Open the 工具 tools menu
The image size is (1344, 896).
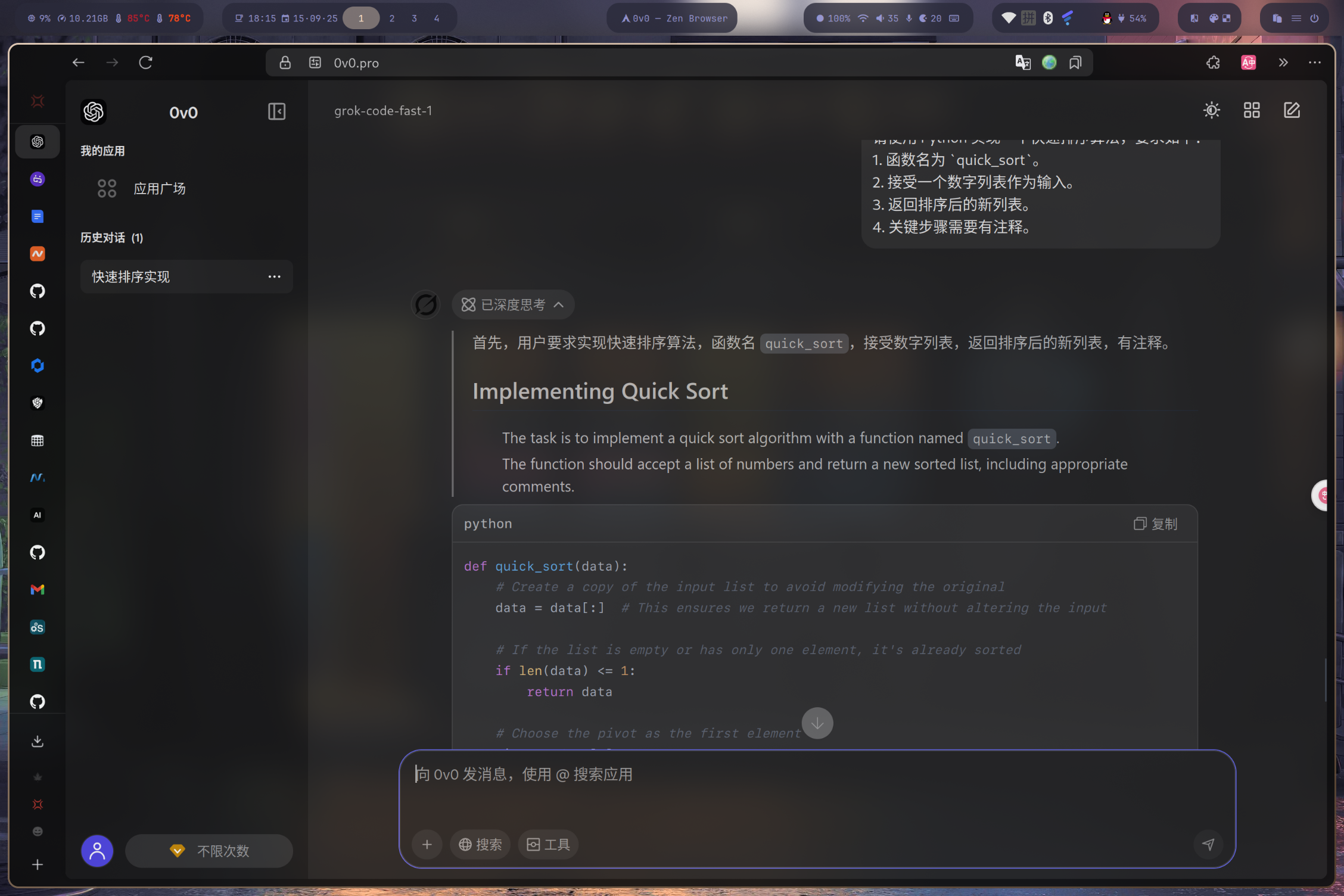[x=548, y=844]
